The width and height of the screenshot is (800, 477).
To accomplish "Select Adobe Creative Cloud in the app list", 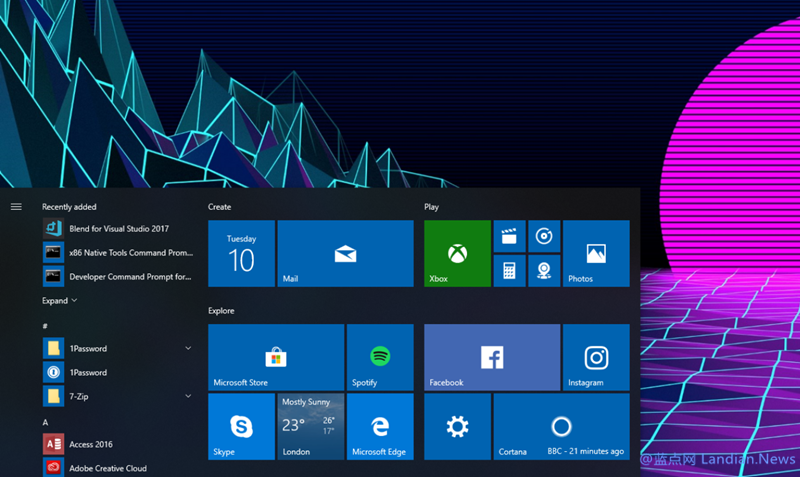I will pyautogui.click(x=106, y=467).
